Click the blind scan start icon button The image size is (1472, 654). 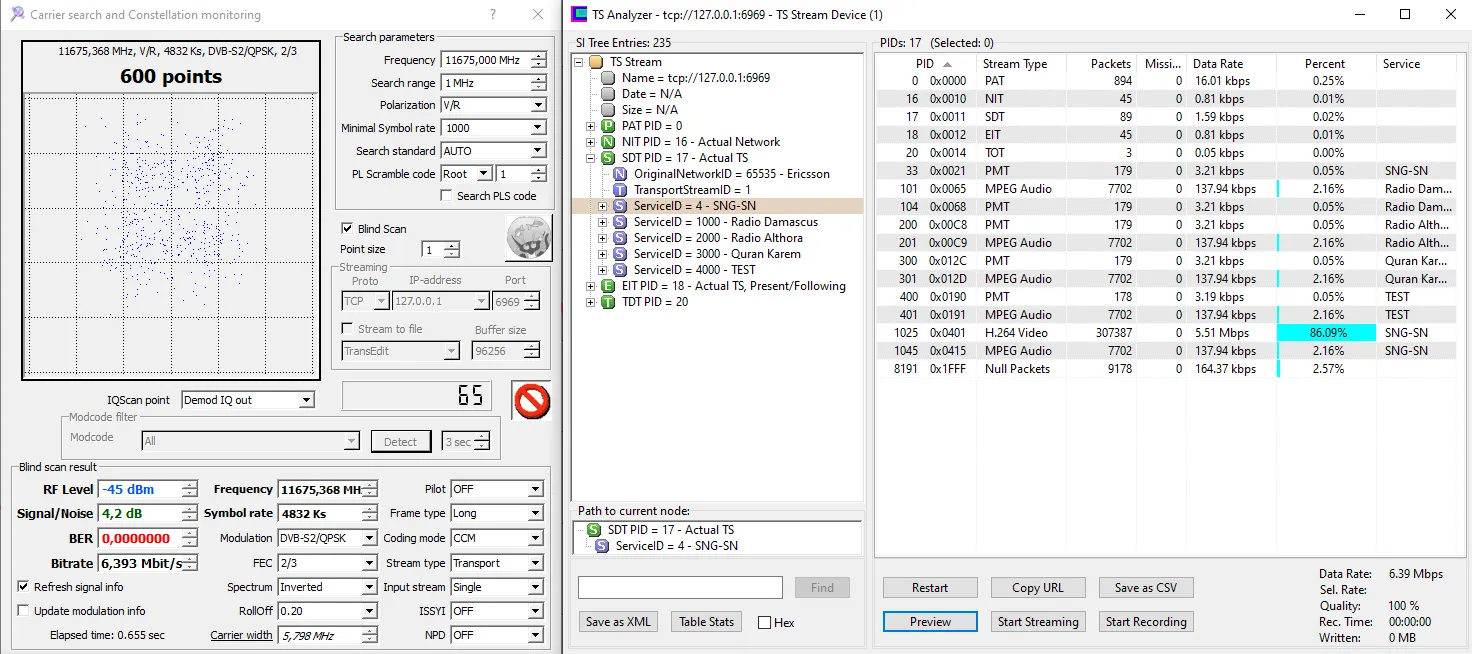(x=528, y=238)
